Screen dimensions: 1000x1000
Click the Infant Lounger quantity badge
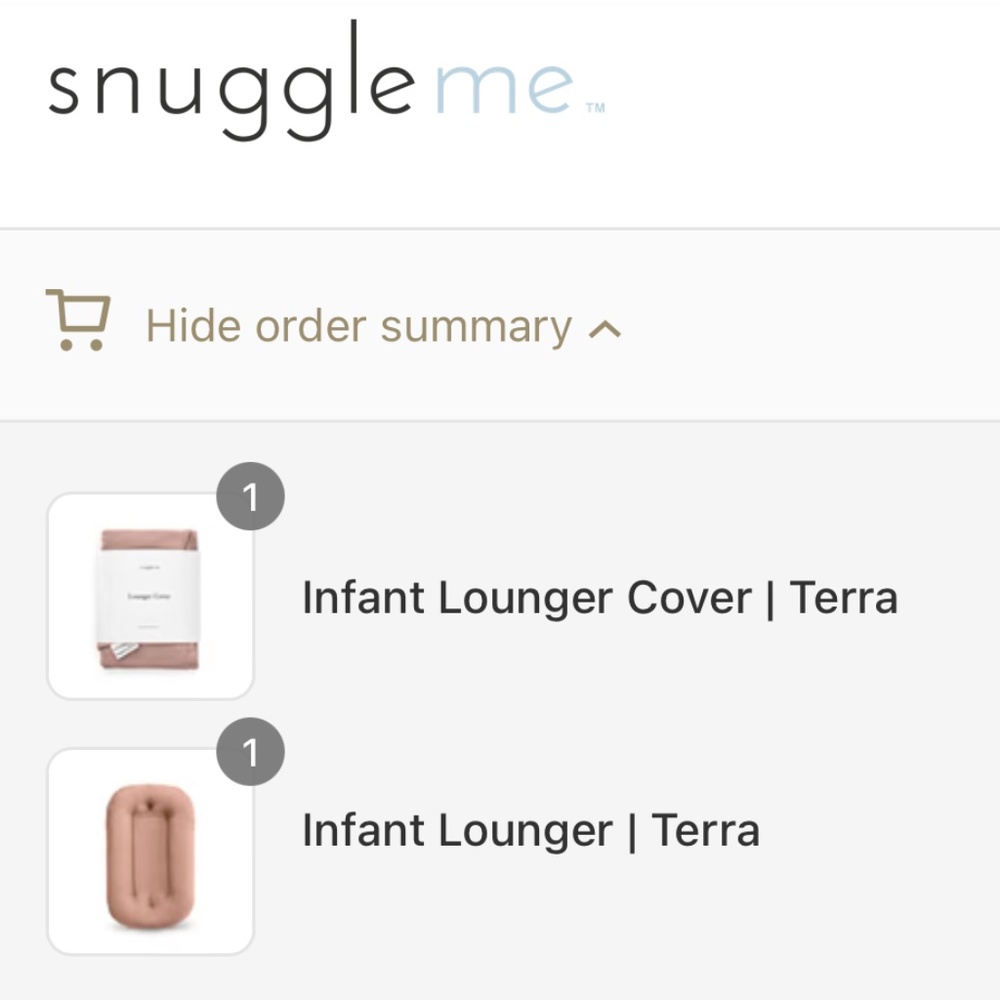coord(251,751)
